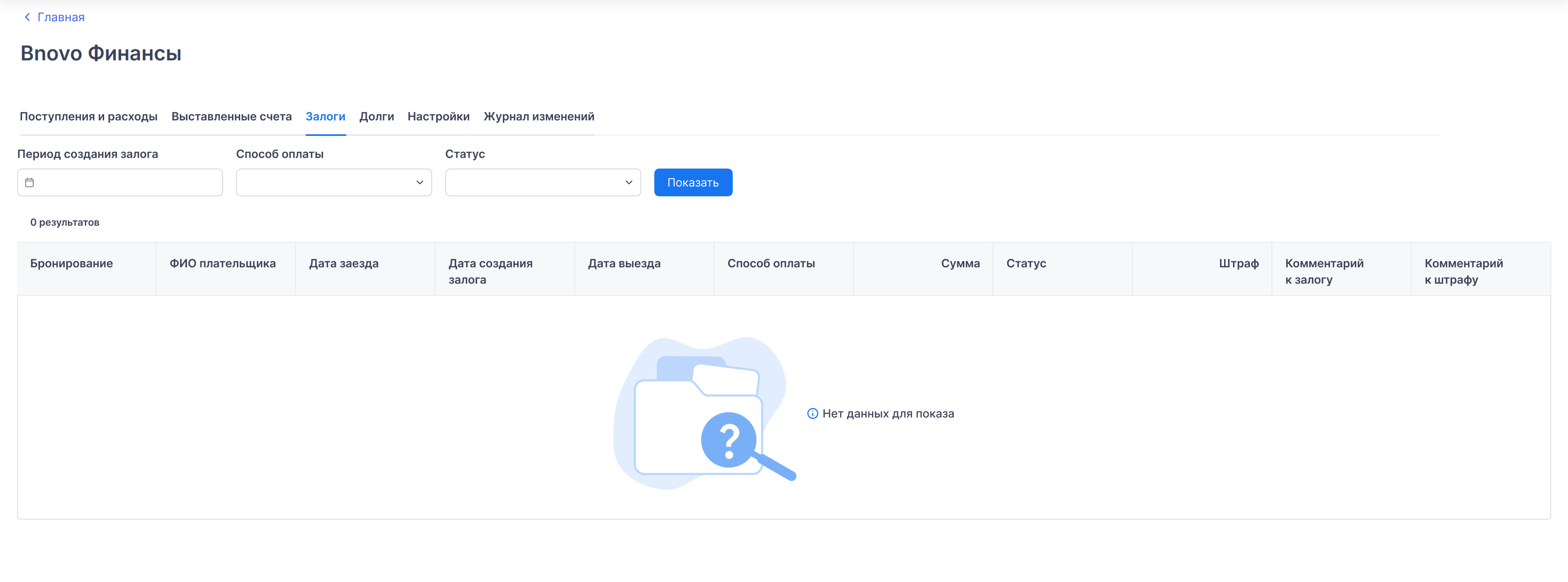Image resolution: width=1568 pixels, height=582 pixels.
Task: Go to the Долги tab
Action: 376,116
